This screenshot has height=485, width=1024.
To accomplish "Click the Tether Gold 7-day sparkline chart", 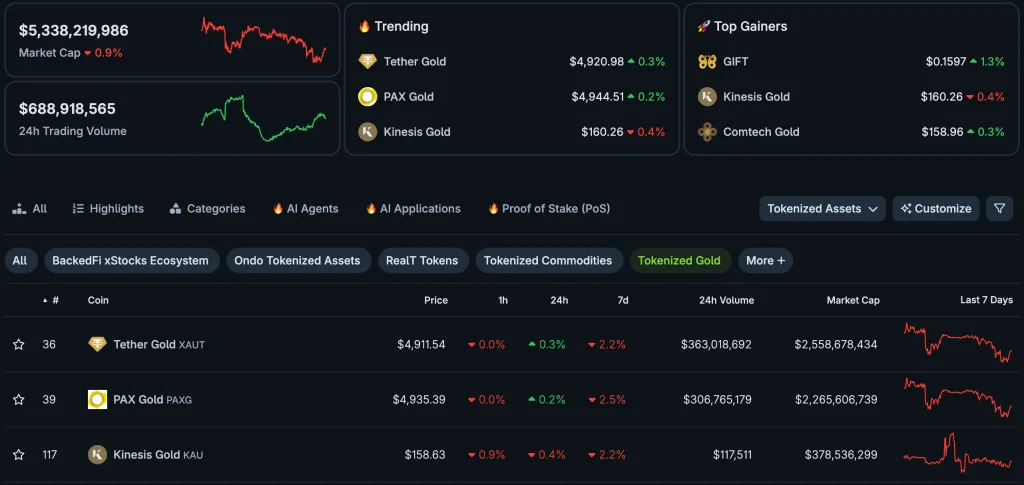I will pos(957,343).
